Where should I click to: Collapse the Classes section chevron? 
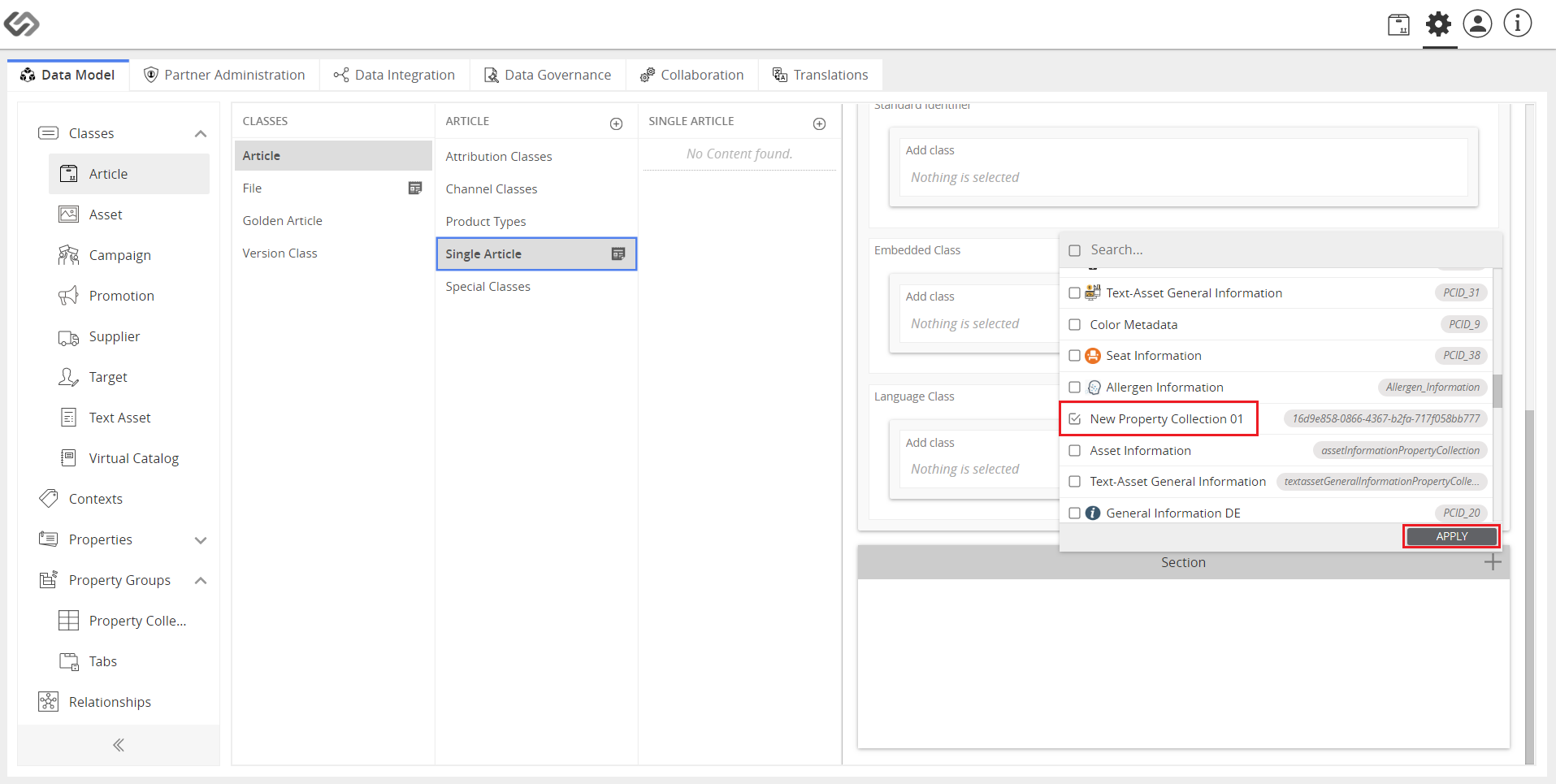(x=201, y=133)
